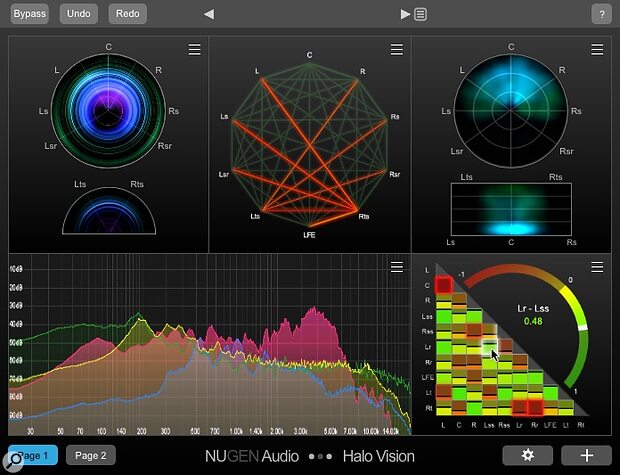This screenshot has width=620, height=475.
Task: Select the red Rt-Lr cell in correlation matrix
Action: [x=520, y=408]
